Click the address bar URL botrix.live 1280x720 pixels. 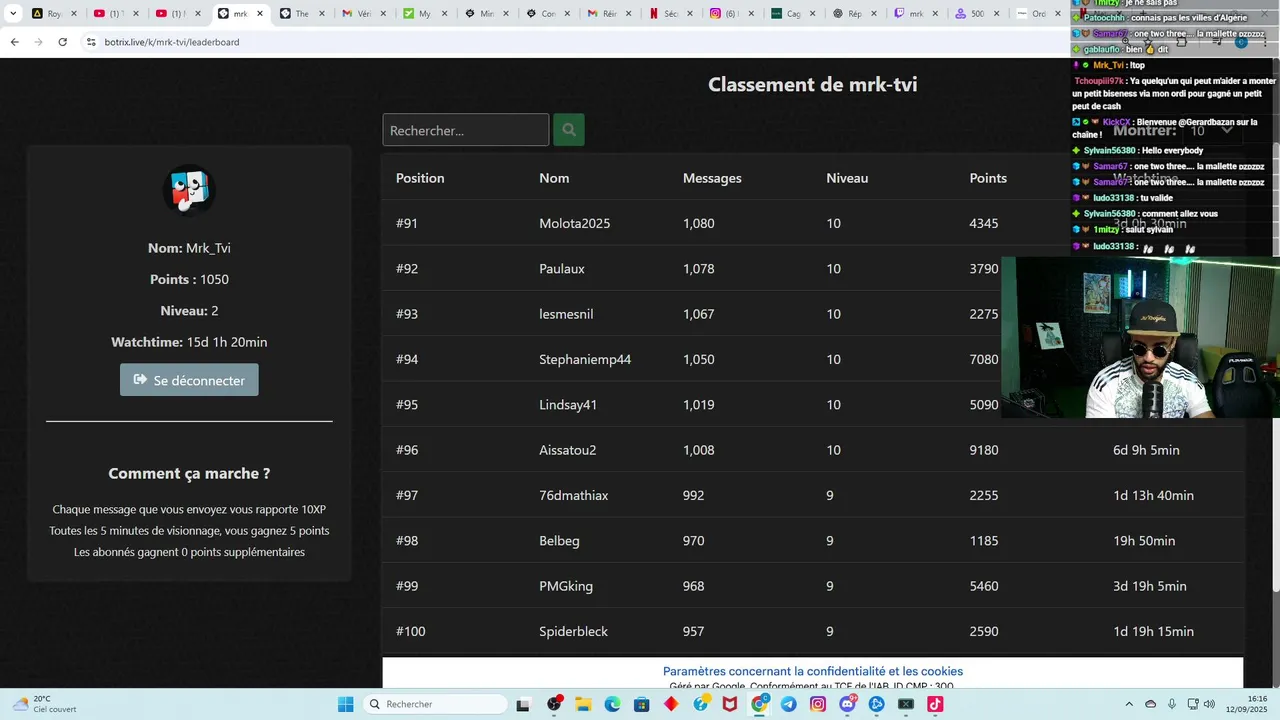coord(172,42)
